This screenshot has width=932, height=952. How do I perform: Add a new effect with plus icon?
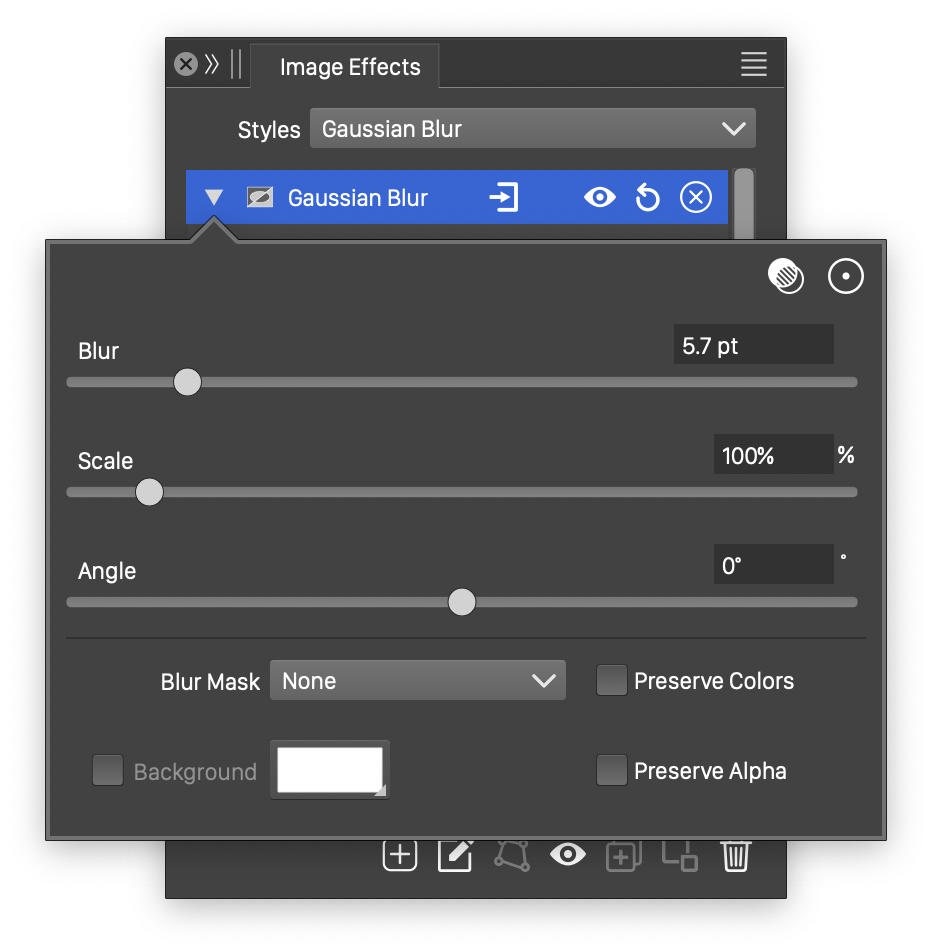[400, 855]
